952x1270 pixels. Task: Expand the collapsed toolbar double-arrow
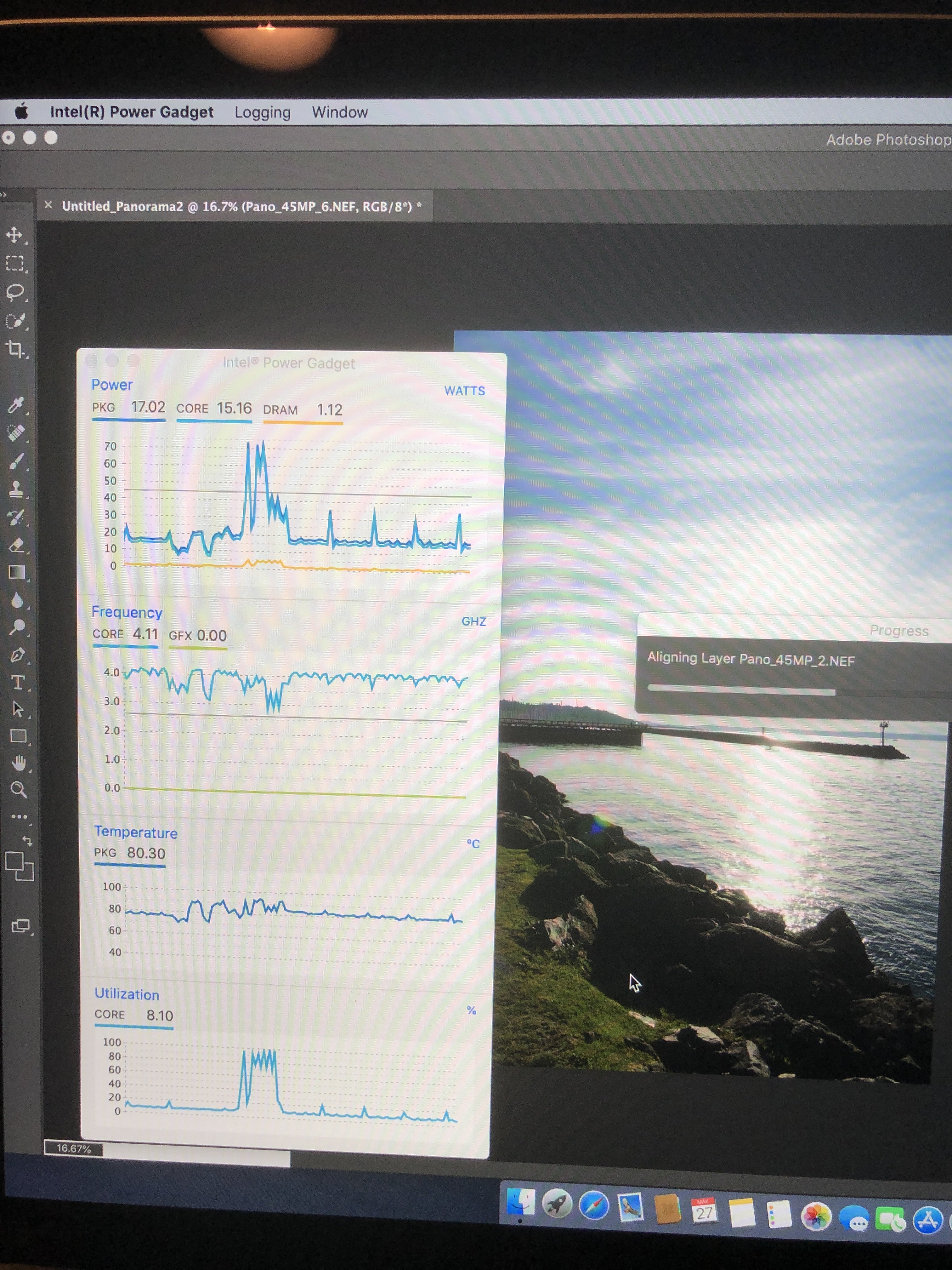click(x=3, y=195)
